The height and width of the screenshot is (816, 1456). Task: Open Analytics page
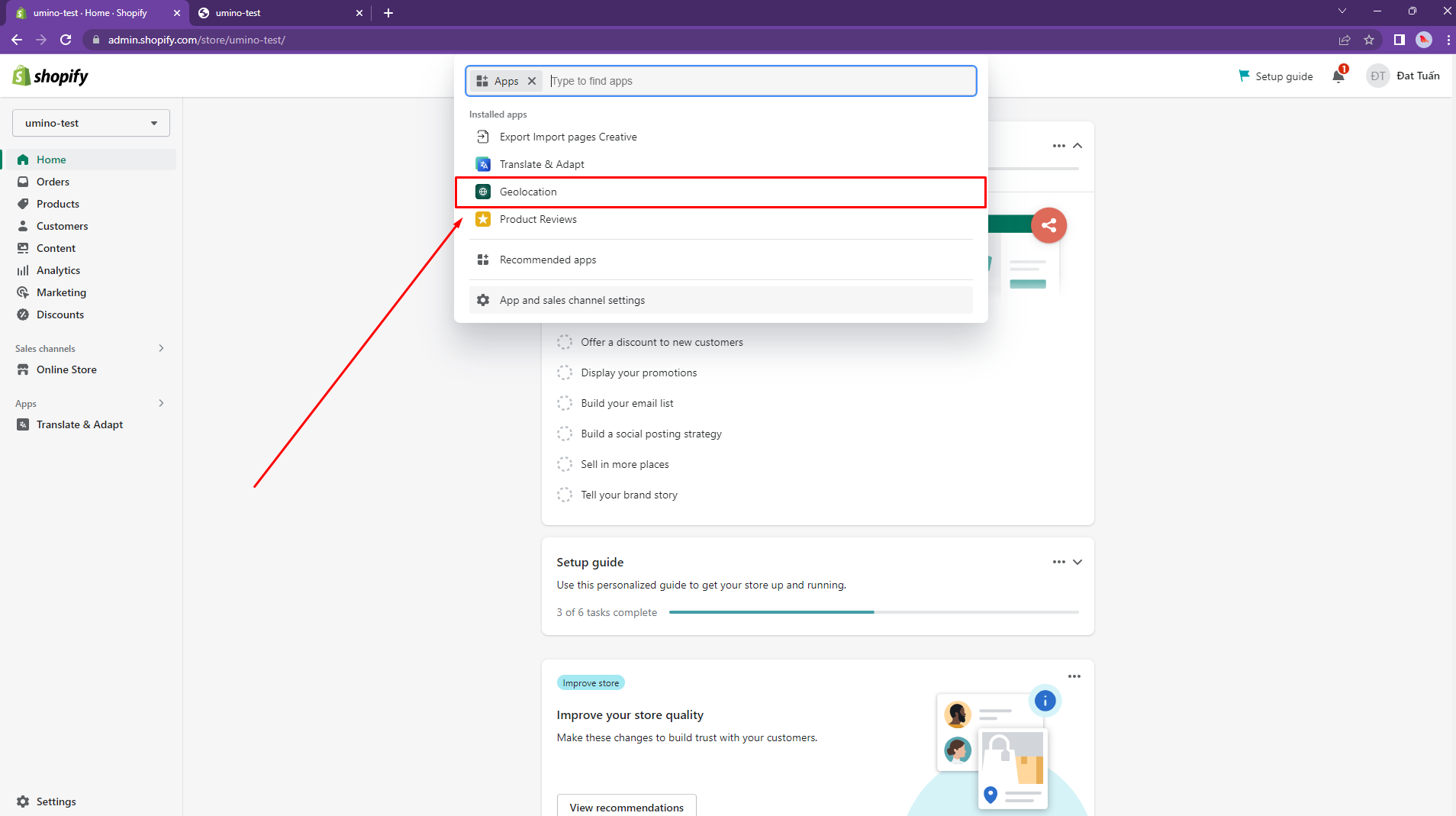point(58,270)
